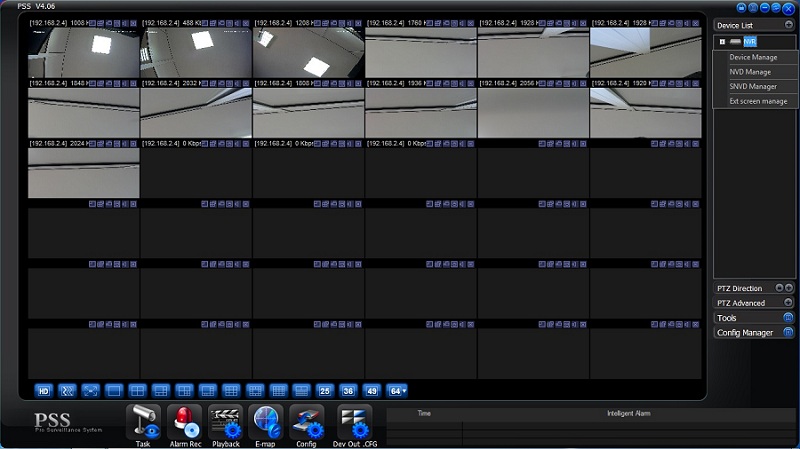Click the PSS Pro Surveillance System logo
This screenshot has width=800, height=449.
coord(68,422)
